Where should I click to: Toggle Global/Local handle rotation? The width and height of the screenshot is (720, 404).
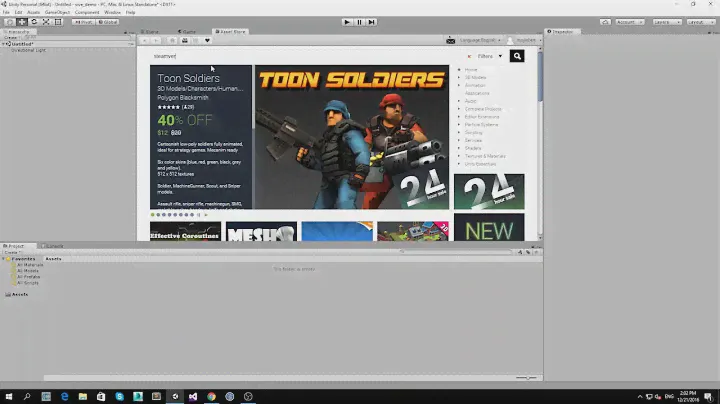point(108,21)
